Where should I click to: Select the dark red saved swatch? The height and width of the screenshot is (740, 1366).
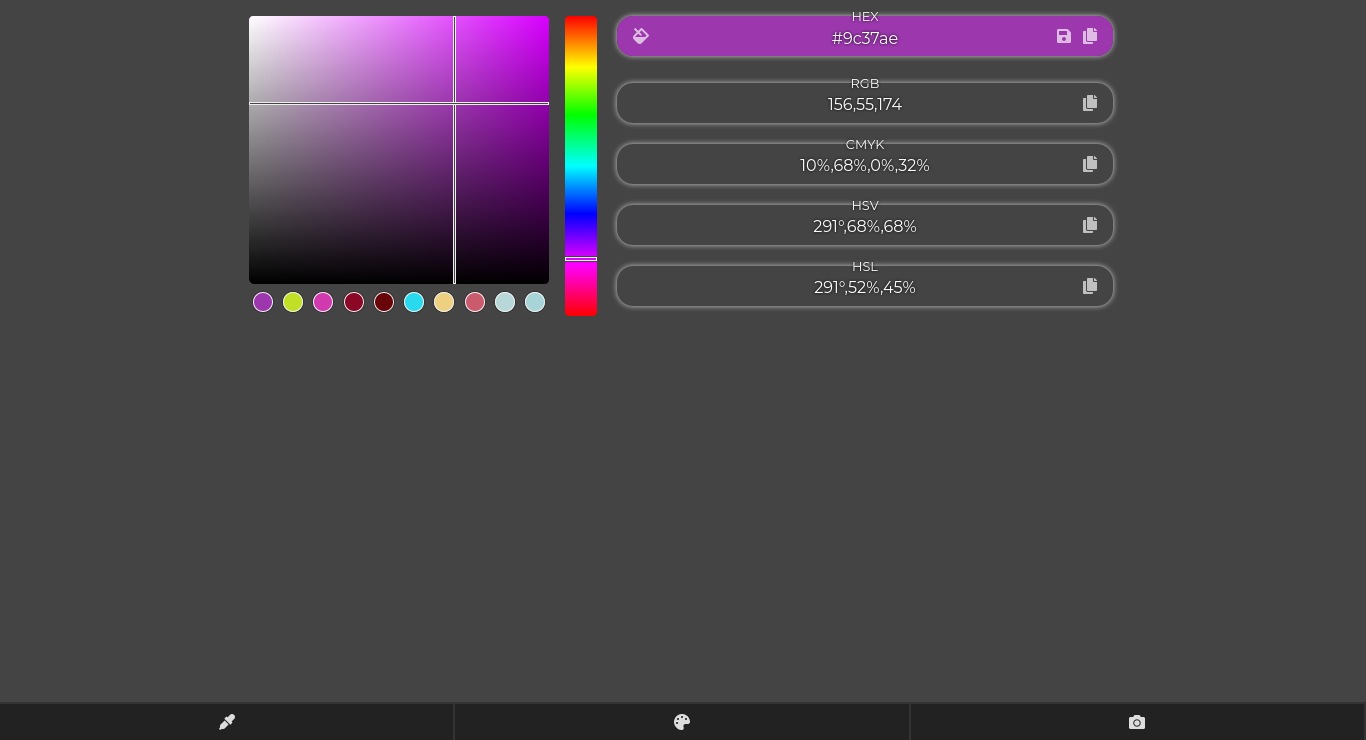[x=383, y=301]
